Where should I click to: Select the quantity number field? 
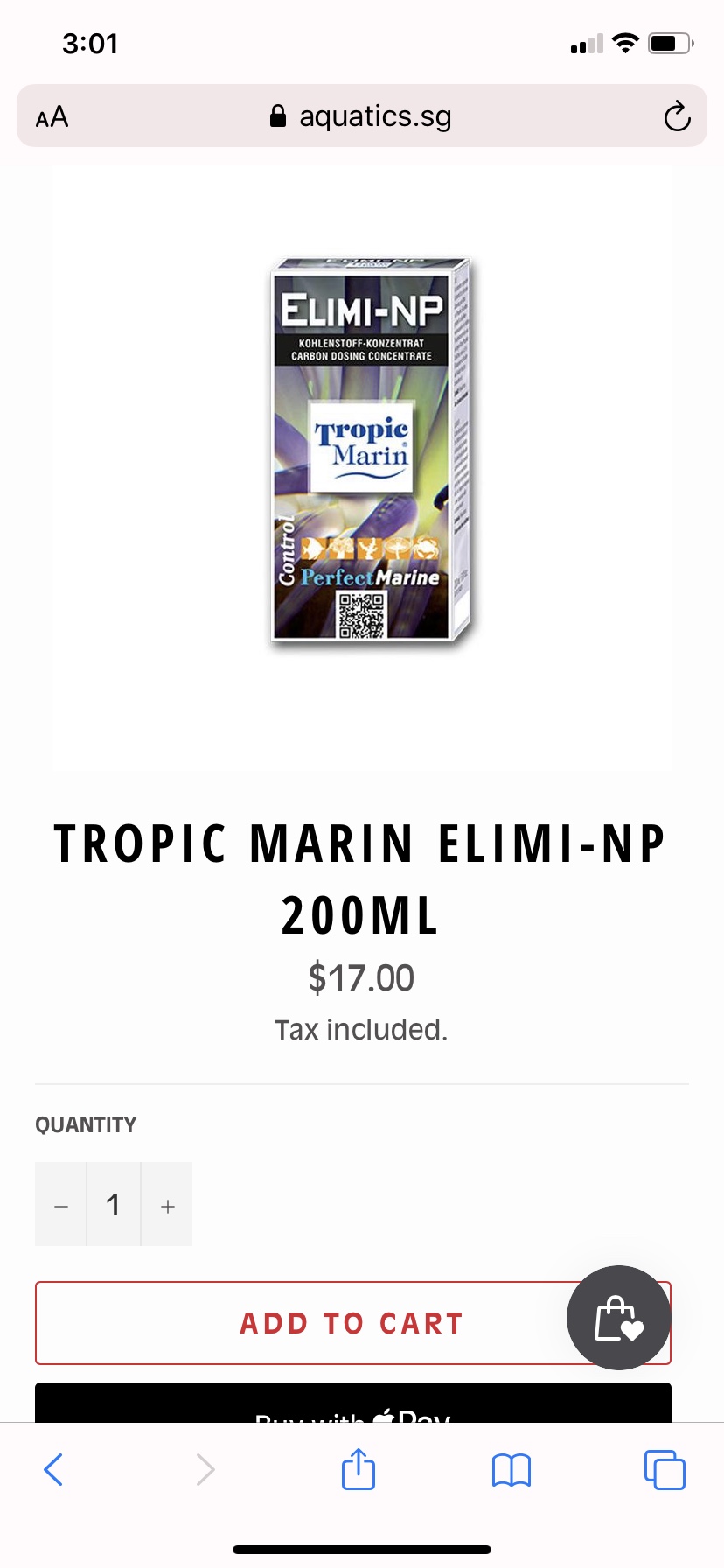[x=114, y=1205]
